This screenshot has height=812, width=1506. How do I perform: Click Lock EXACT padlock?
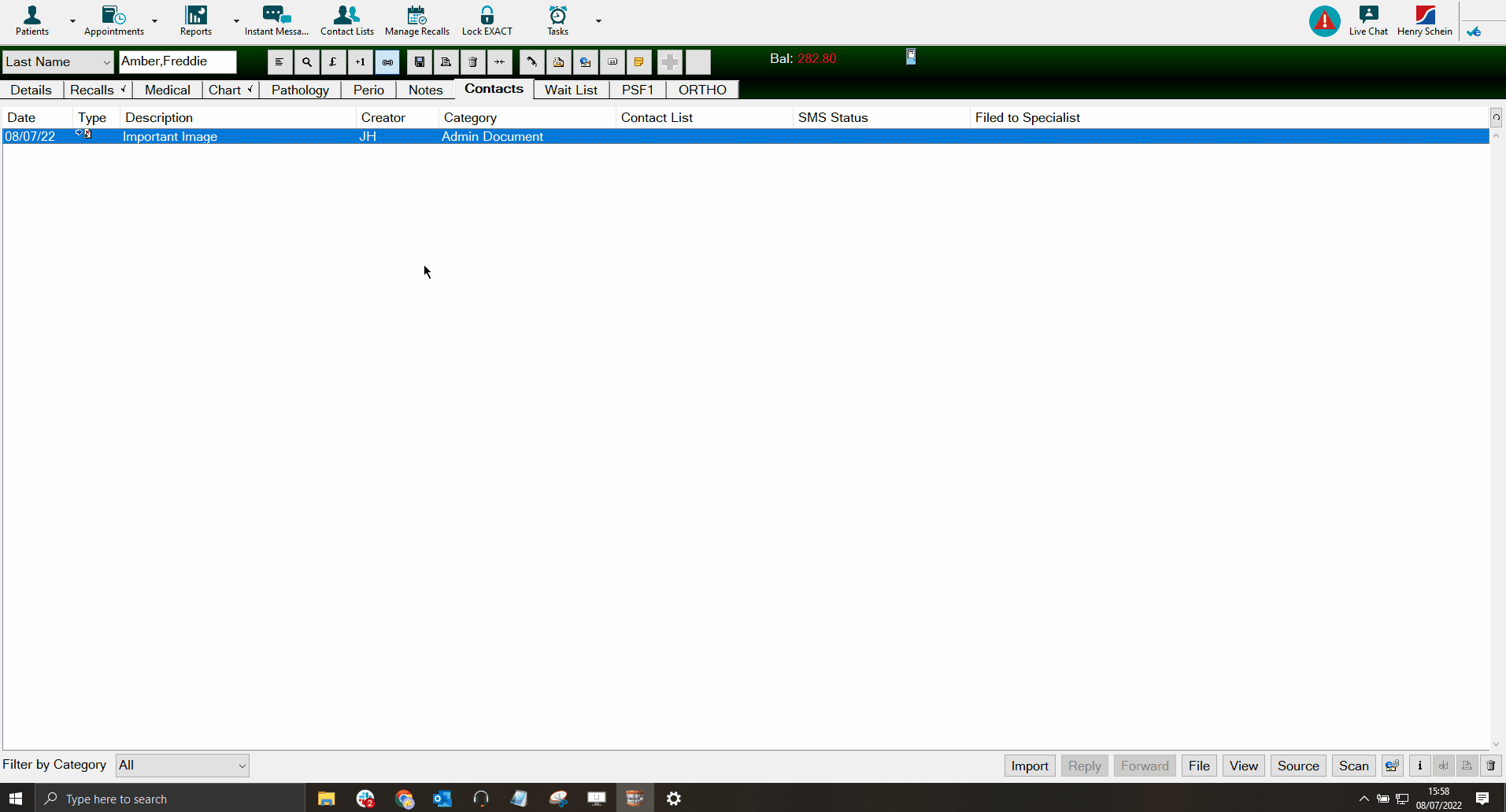click(487, 20)
